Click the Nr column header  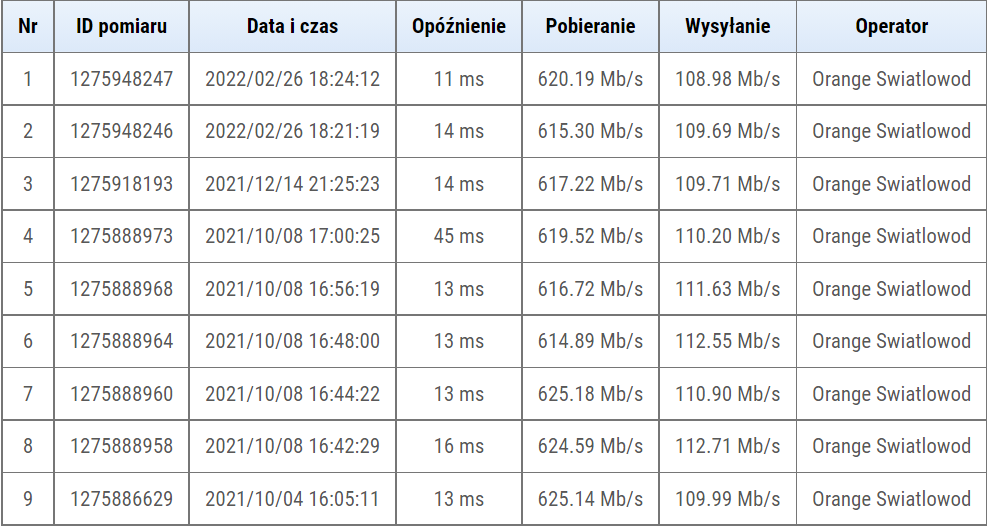pyautogui.click(x=28, y=27)
